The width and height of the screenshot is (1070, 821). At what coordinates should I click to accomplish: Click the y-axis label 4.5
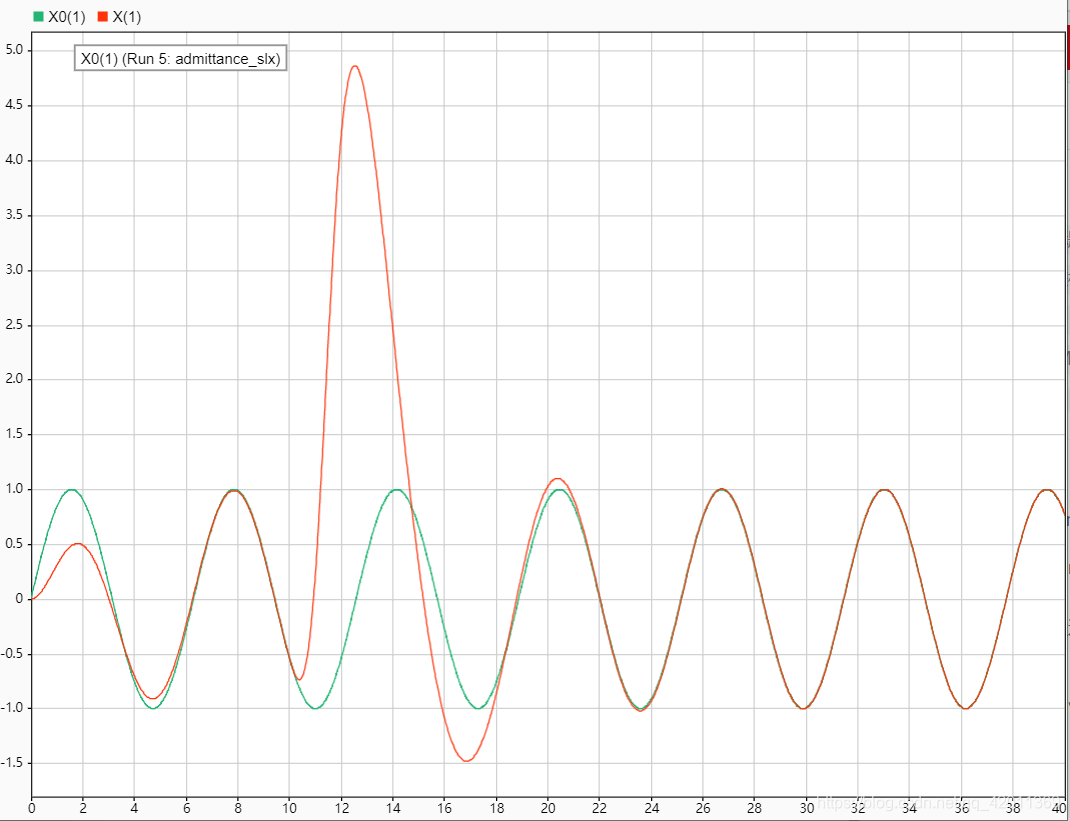coord(14,105)
